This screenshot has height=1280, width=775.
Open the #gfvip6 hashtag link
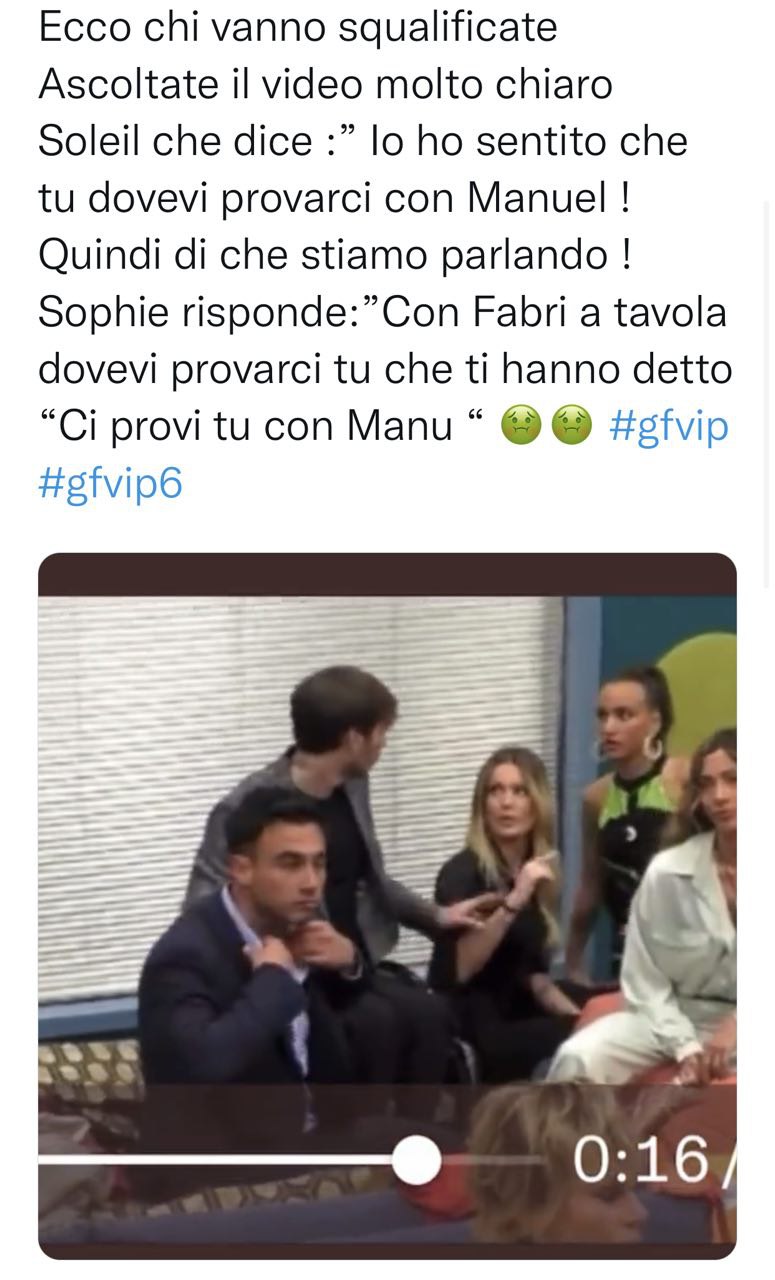pyautogui.click(x=111, y=485)
